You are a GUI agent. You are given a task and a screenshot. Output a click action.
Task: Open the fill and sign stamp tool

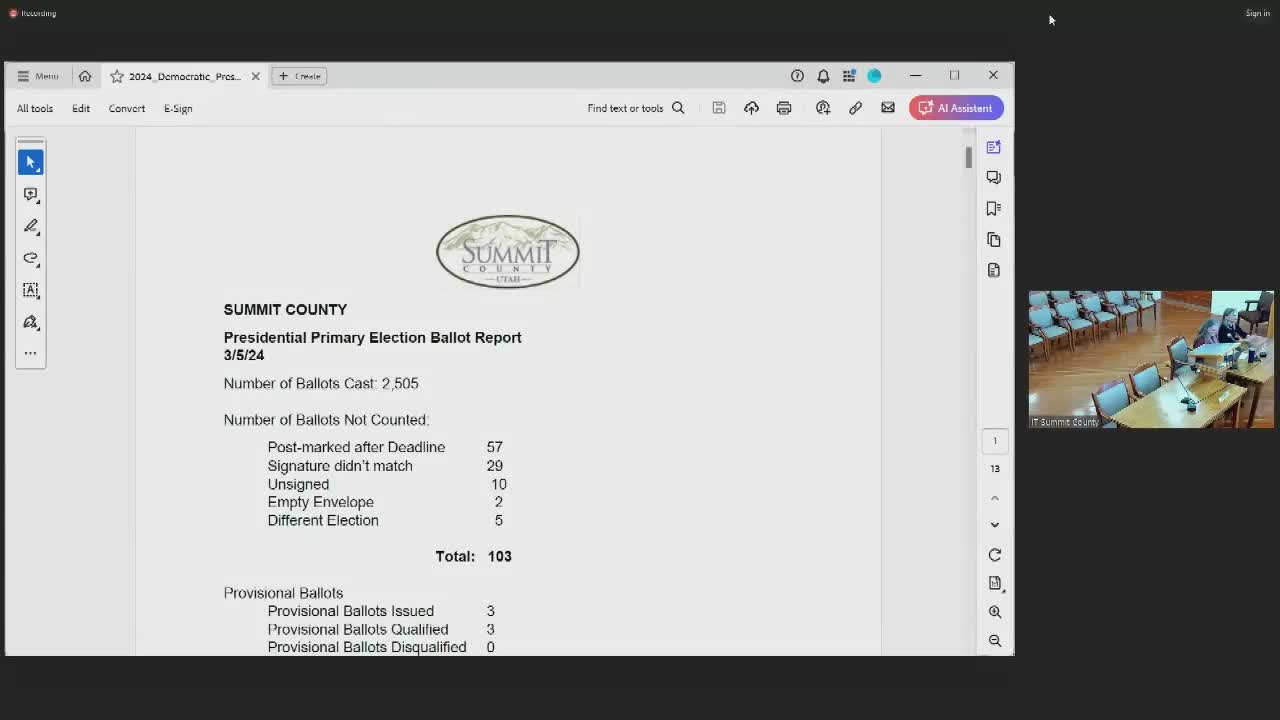pos(30,322)
